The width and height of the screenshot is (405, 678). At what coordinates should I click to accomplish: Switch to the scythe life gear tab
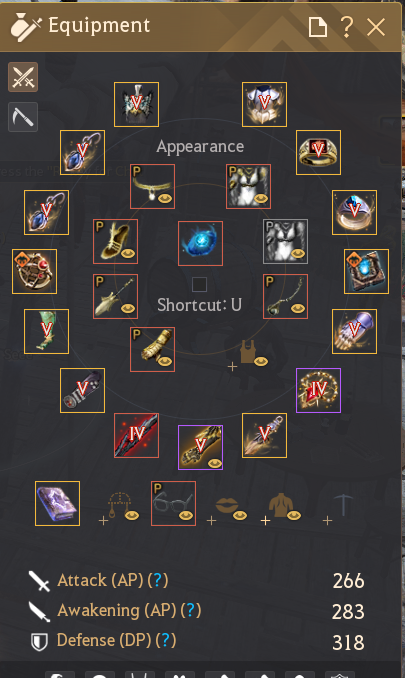tap(23, 117)
